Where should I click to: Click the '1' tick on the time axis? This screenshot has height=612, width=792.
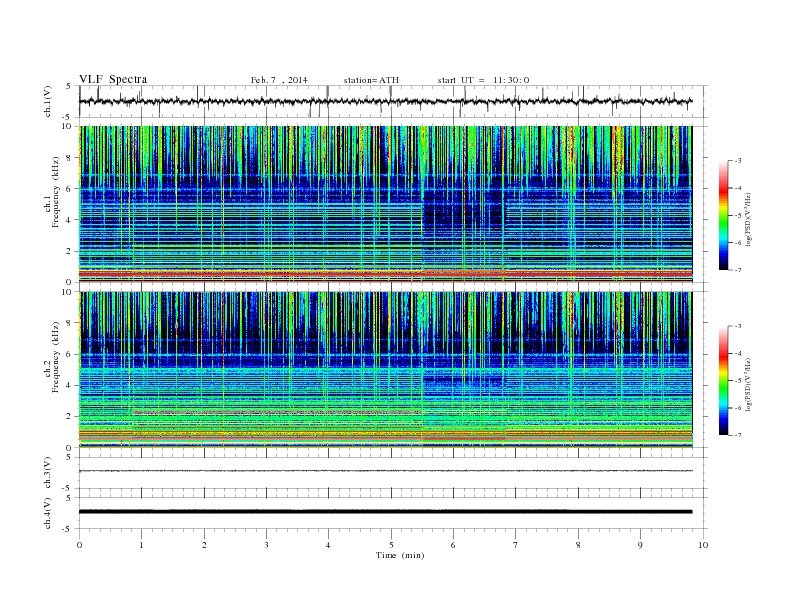142,545
